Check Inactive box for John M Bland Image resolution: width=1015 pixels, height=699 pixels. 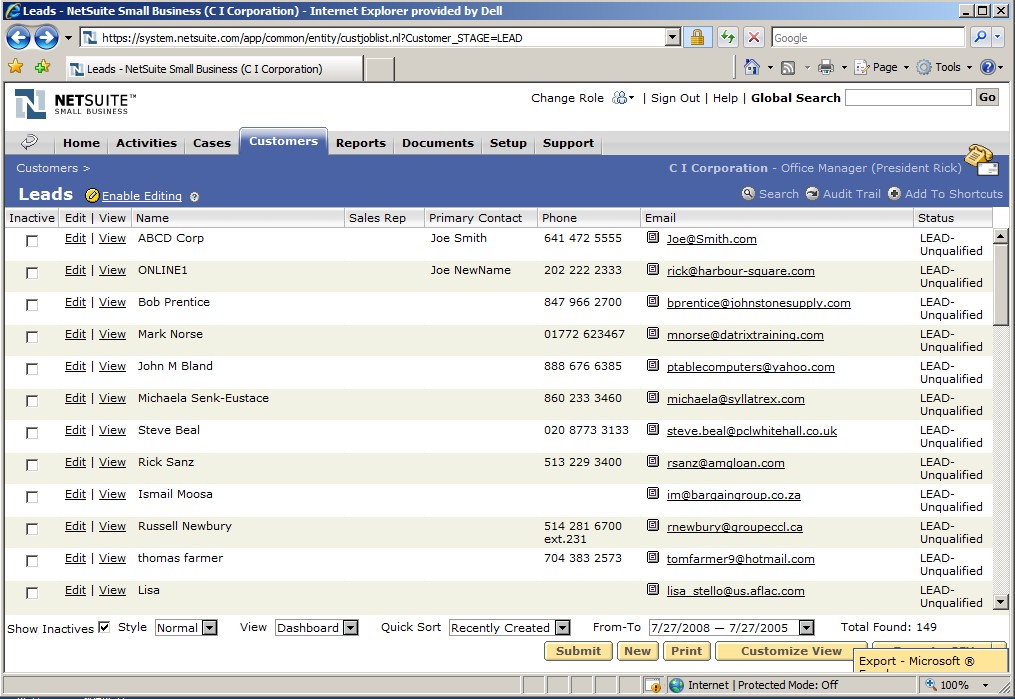(x=32, y=368)
